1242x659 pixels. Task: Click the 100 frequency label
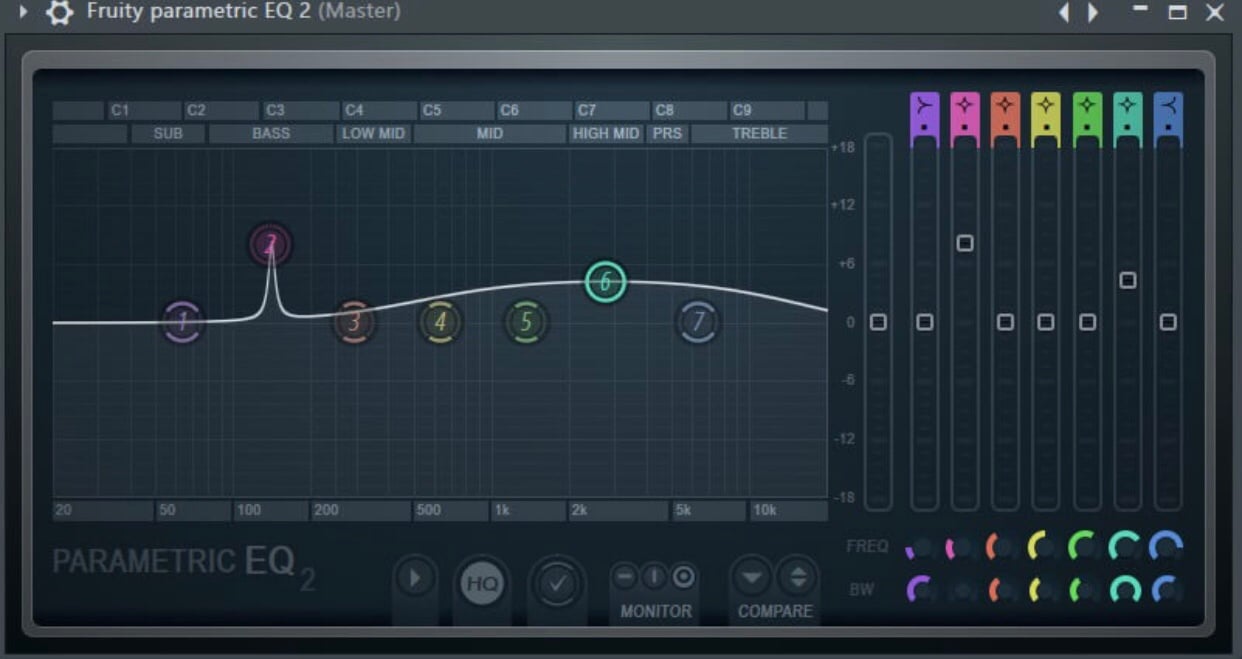click(249, 510)
